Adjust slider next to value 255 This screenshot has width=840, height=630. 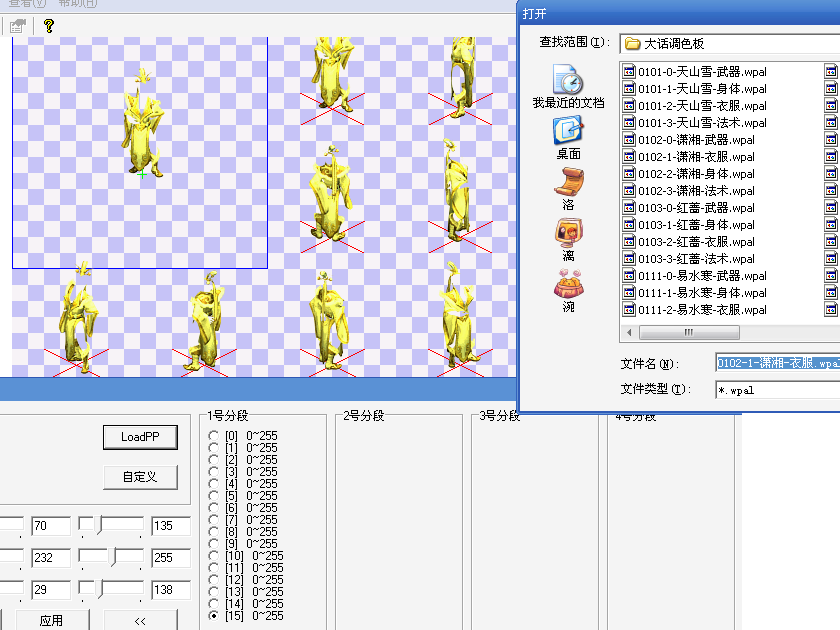[x=111, y=558]
